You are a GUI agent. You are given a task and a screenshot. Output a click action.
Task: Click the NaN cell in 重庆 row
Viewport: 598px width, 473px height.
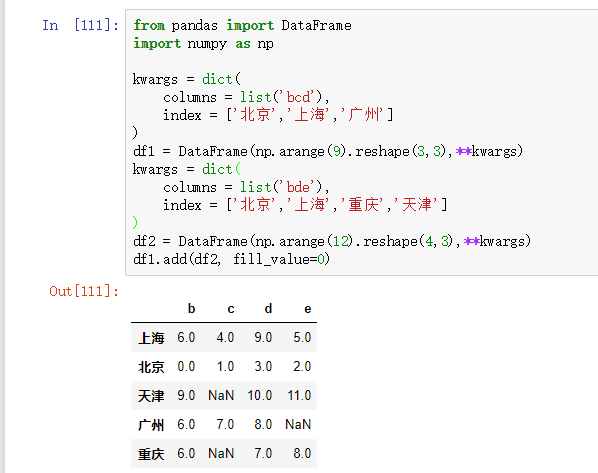221,454
